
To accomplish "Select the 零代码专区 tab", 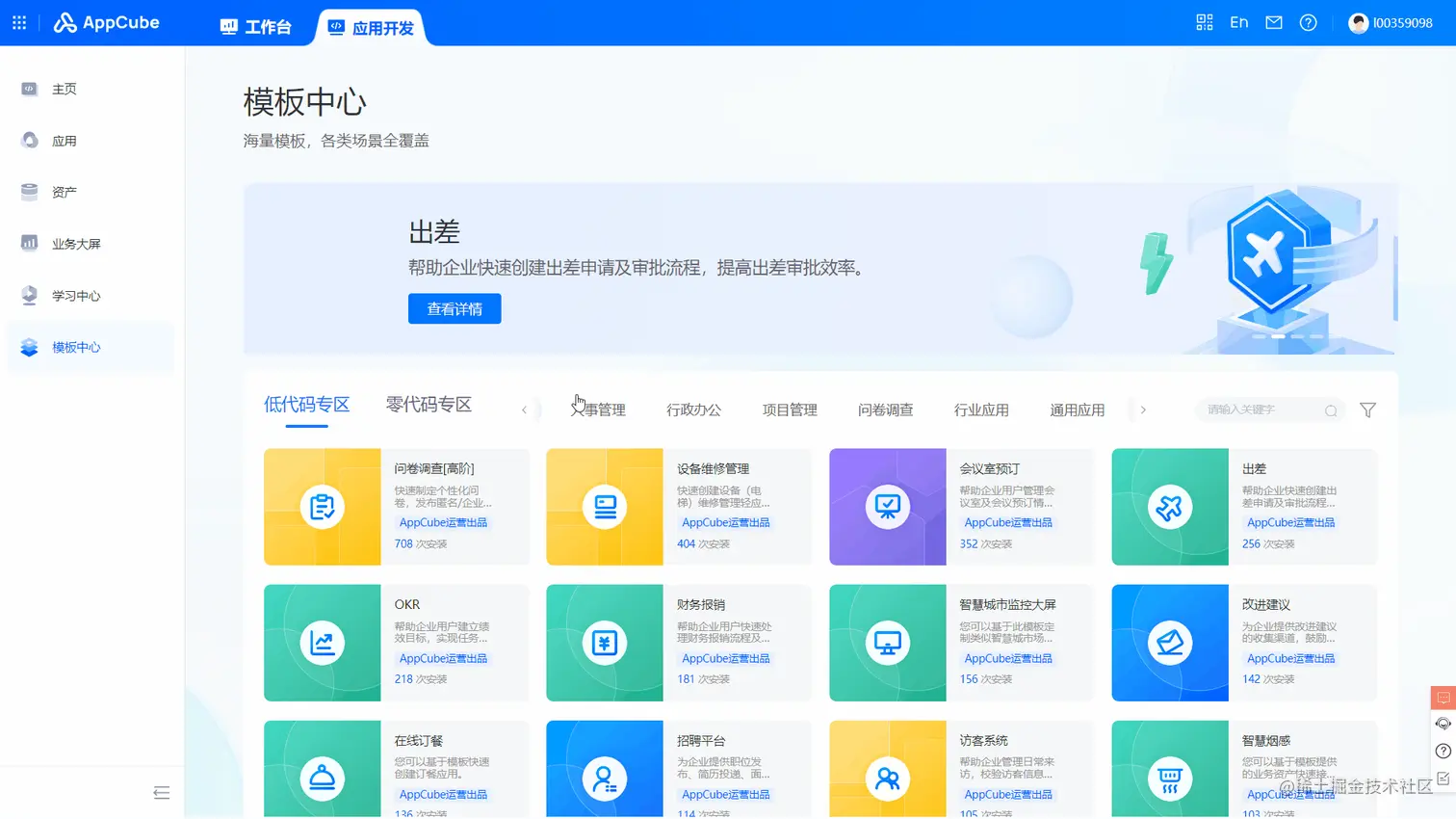I will click(429, 405).
